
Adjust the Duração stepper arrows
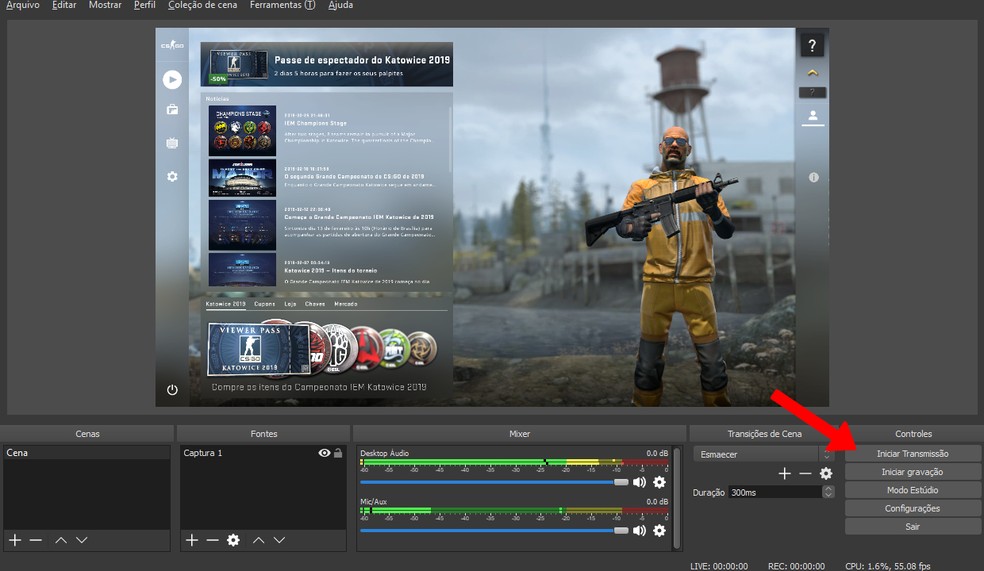click(828, 492)
